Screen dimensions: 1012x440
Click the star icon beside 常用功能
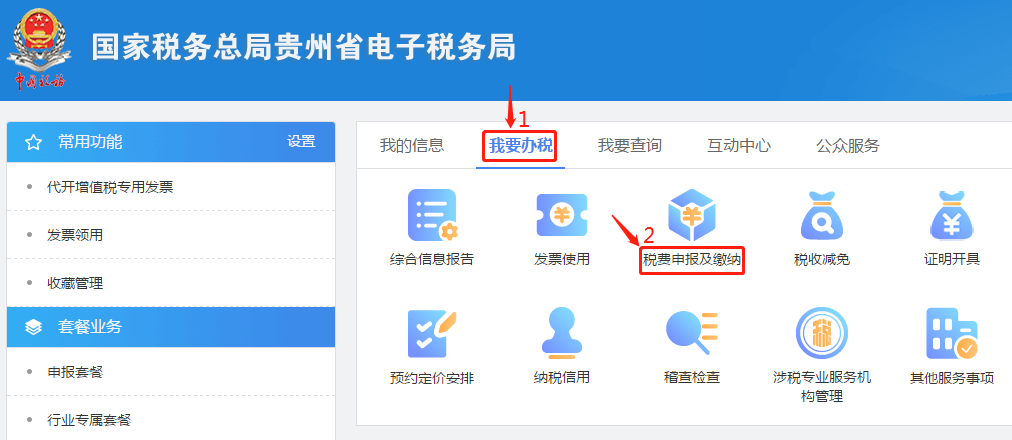[33, 143]
